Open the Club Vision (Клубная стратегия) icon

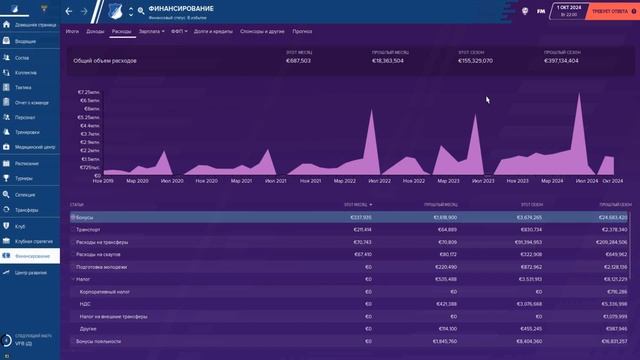click(x=6, y=241)
